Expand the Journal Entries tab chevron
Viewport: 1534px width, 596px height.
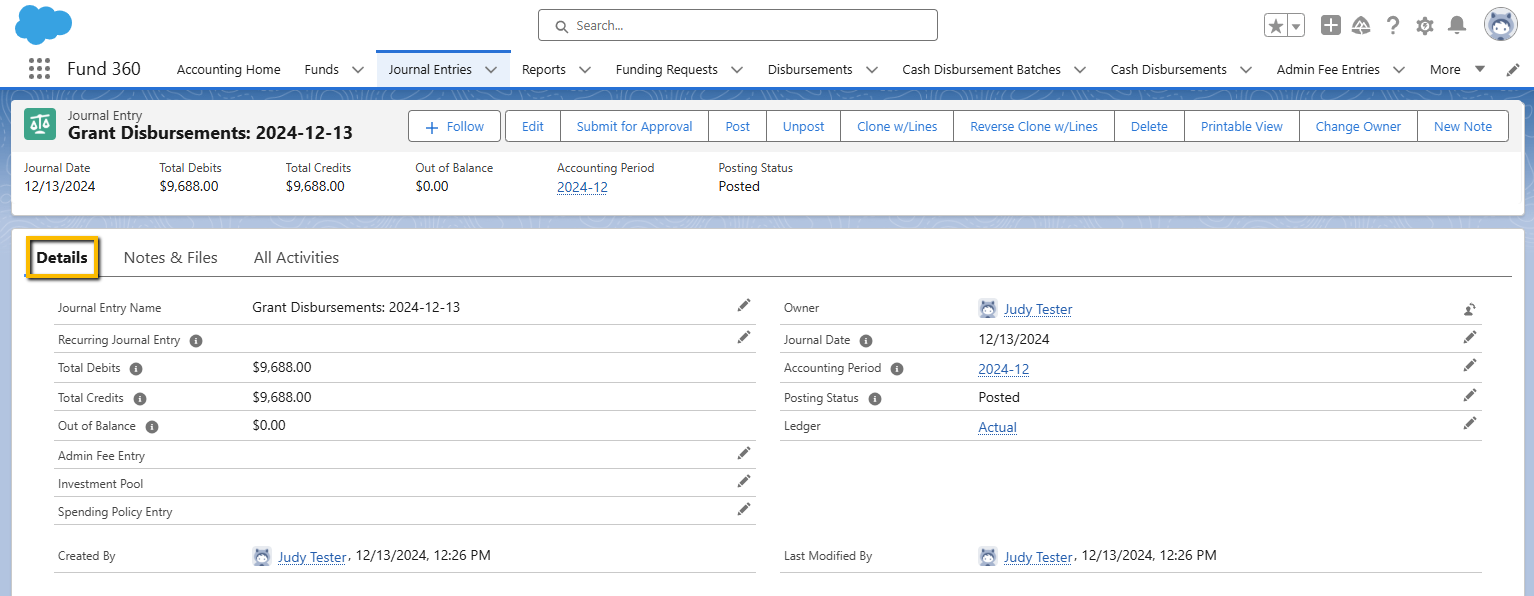coord(491,70)
